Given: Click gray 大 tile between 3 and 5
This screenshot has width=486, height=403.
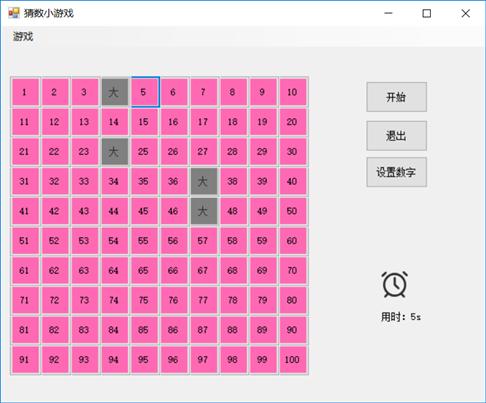Looking at the screenshot, I should click(115, 92).
